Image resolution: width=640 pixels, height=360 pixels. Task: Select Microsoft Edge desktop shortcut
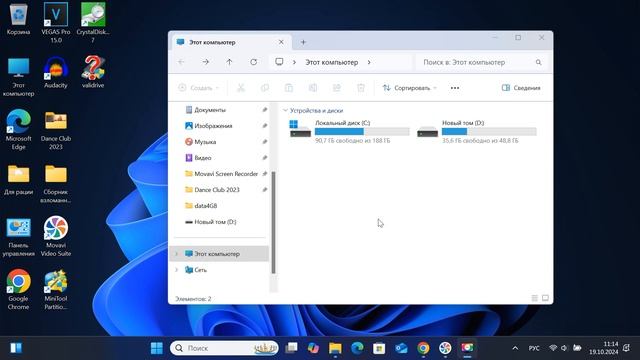18,129
